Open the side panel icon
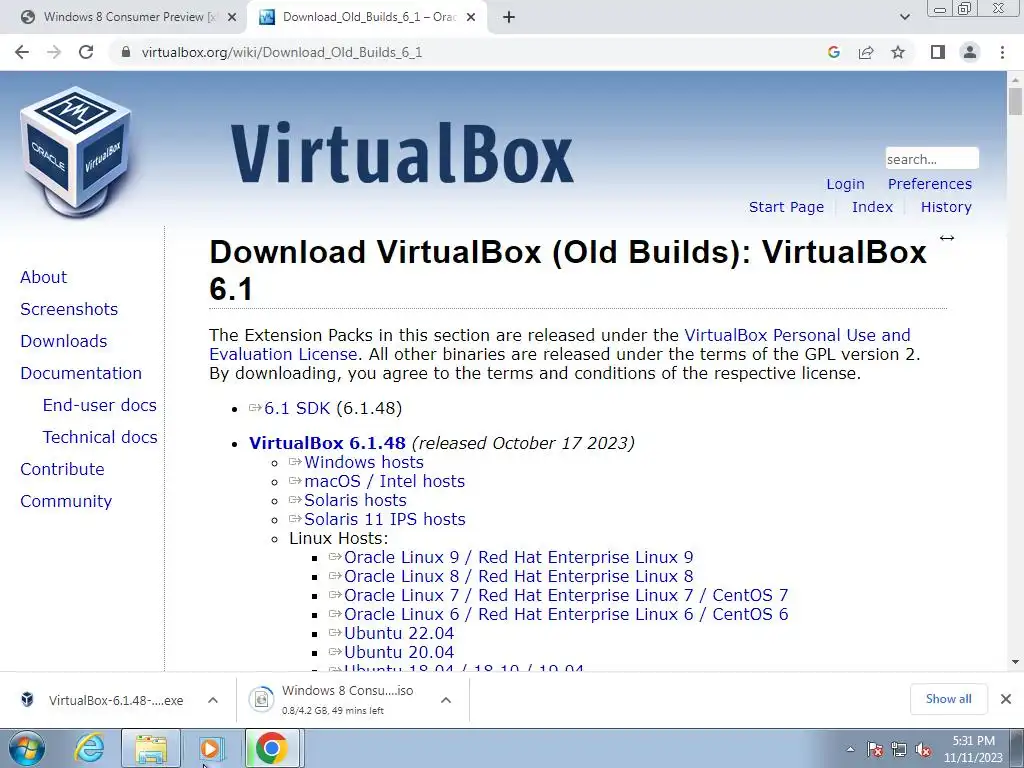1024x768 pixels. [x=938, y=52]
